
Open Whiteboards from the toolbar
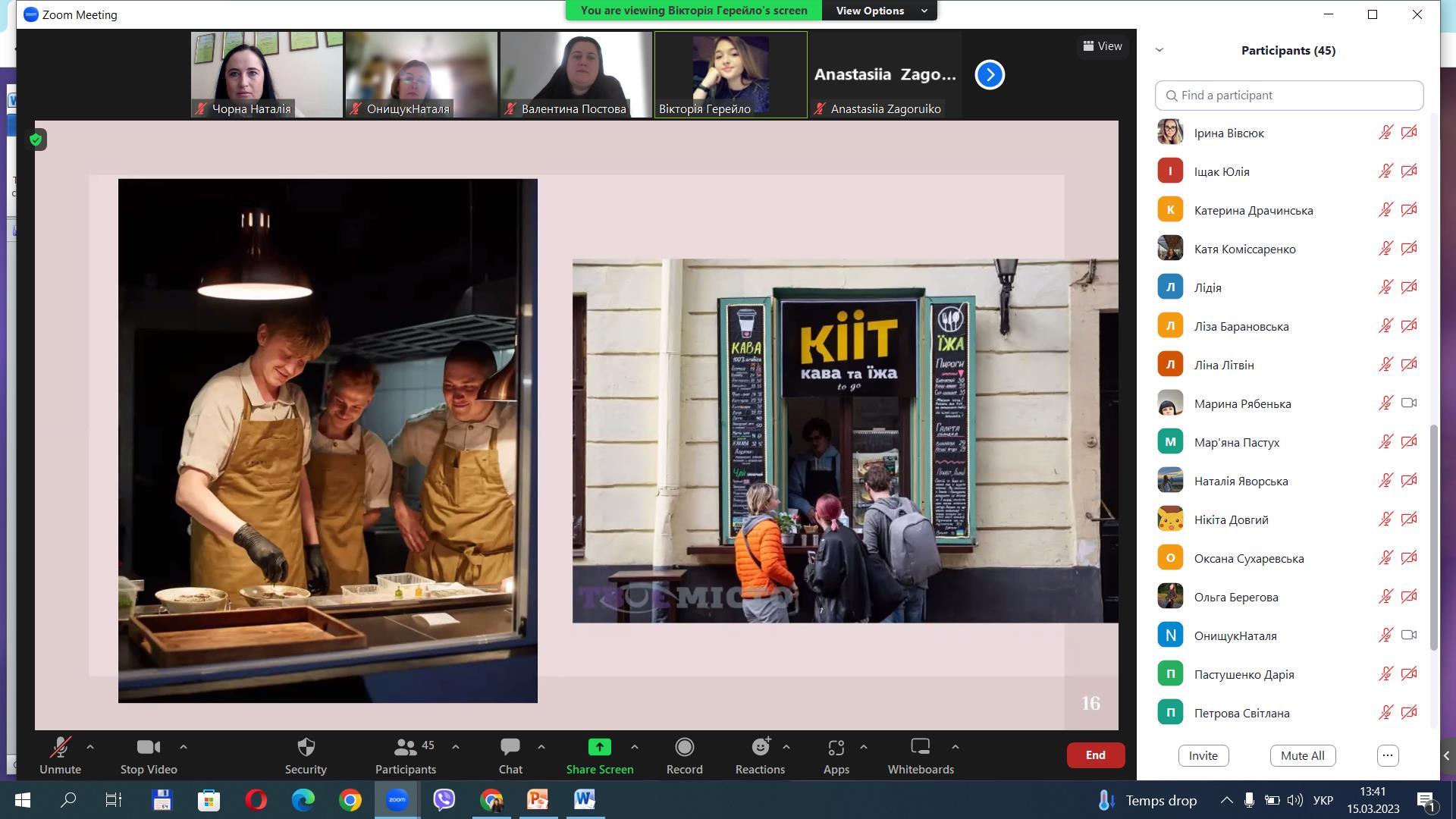pos(920,748)
